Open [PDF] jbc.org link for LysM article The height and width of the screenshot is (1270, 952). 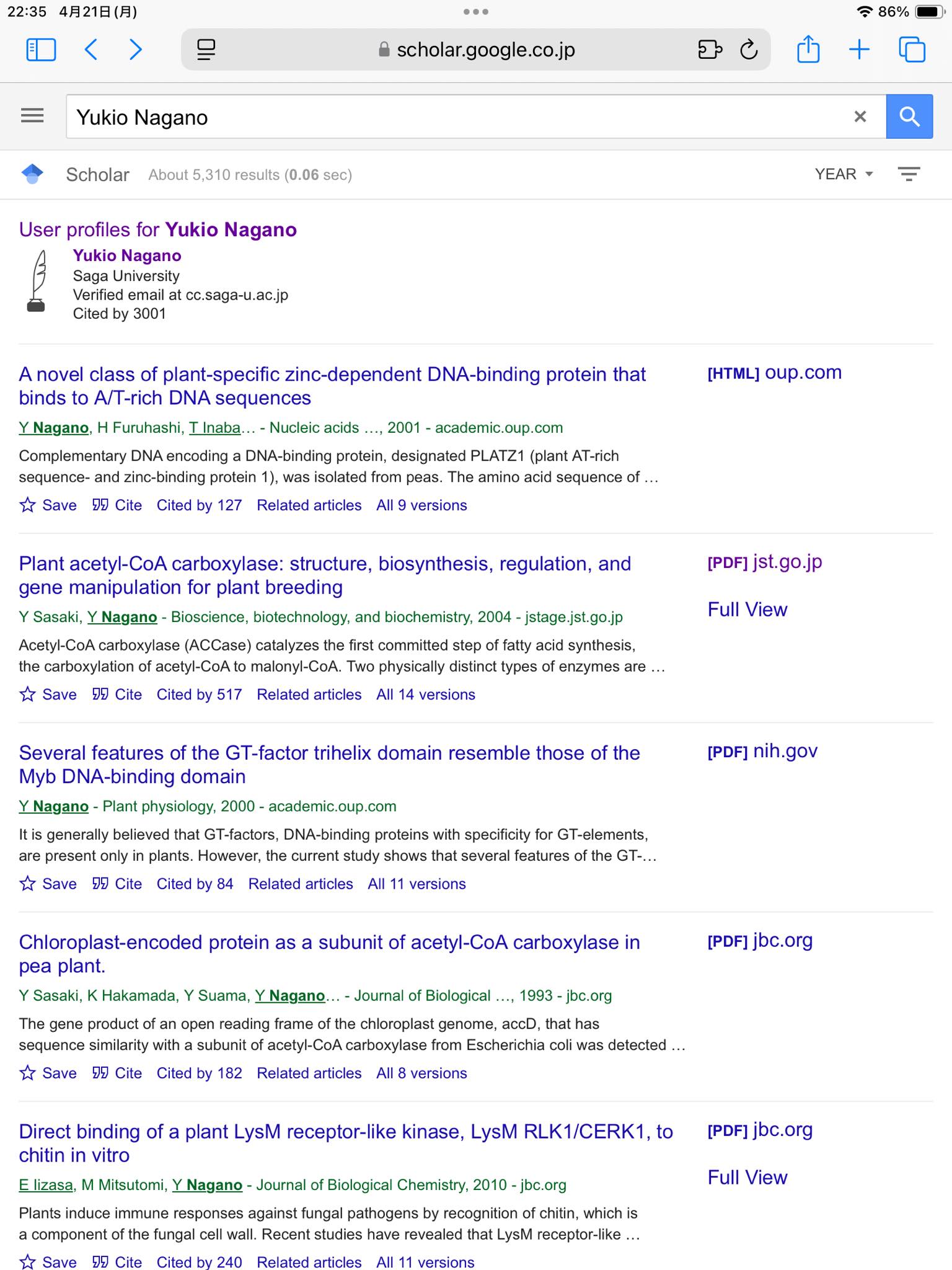coord(760,1129)
